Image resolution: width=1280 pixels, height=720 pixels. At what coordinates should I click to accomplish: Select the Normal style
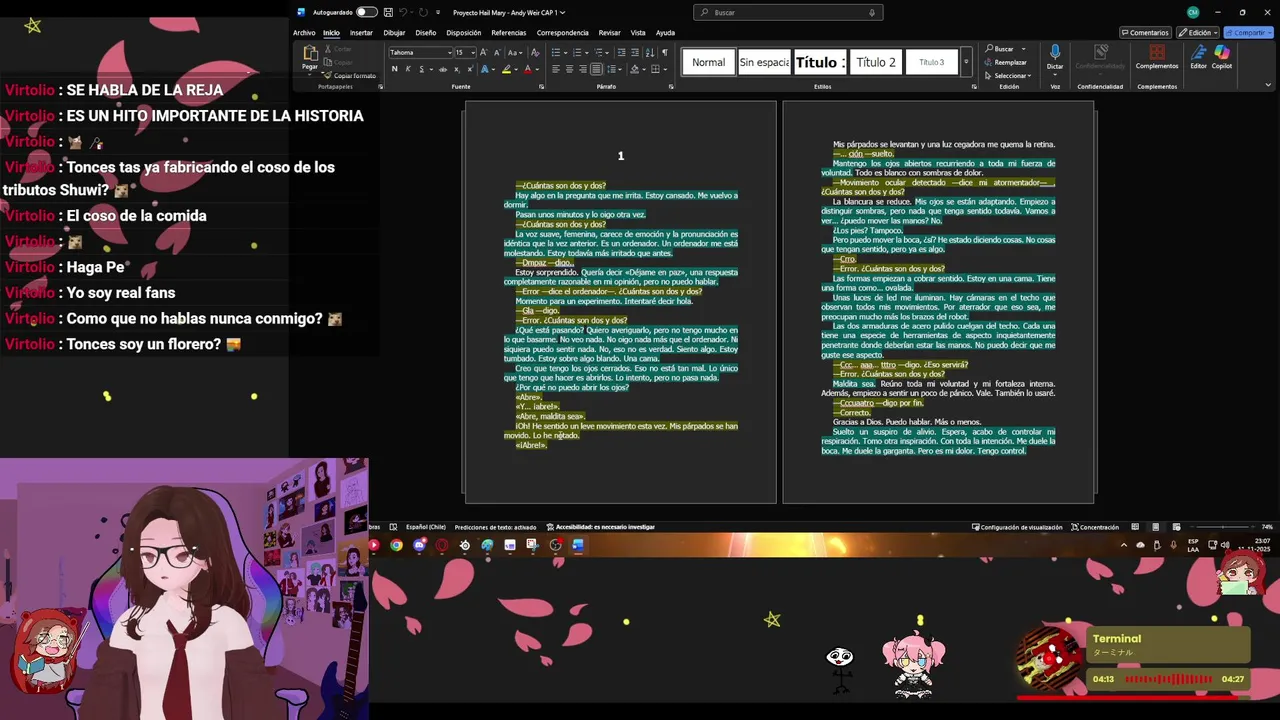(708, 62)
